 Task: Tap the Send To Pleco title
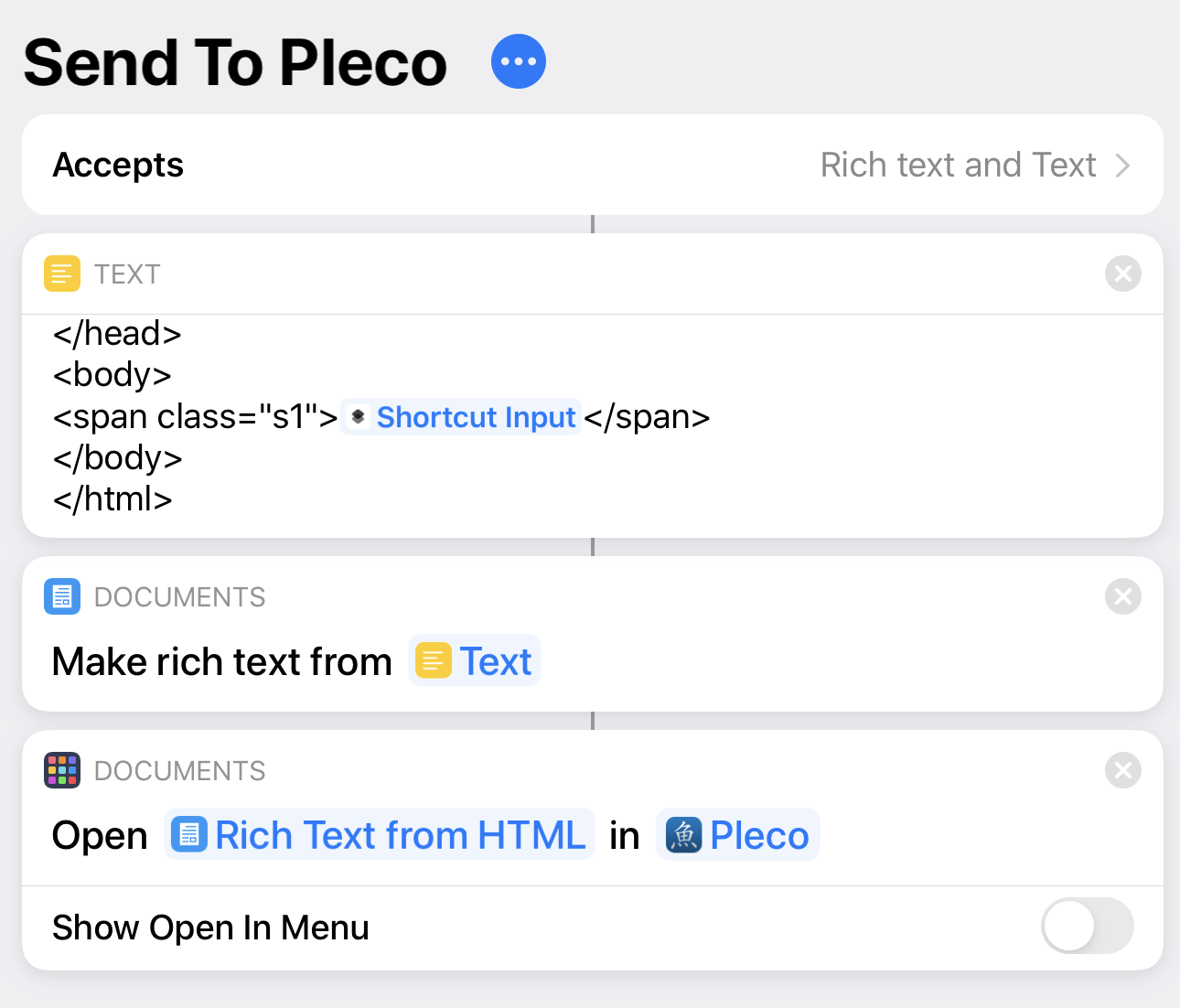coord(235,62)
